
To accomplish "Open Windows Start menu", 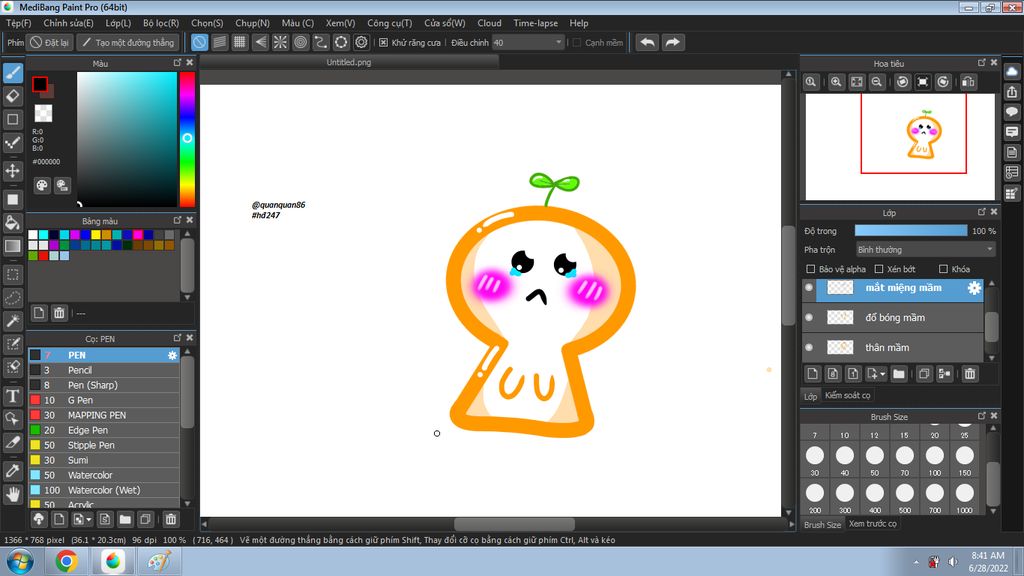I will tap(20, 561).
